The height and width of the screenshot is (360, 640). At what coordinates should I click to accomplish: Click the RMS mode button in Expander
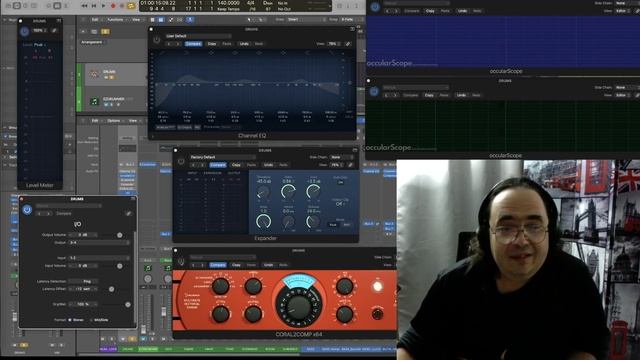(347, 224)
